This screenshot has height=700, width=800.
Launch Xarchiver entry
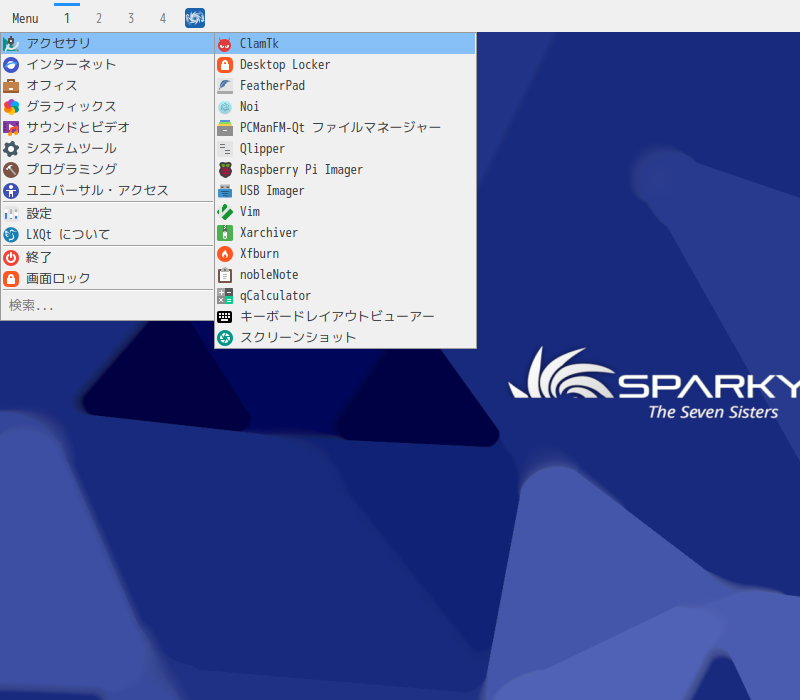click(345, 233)
